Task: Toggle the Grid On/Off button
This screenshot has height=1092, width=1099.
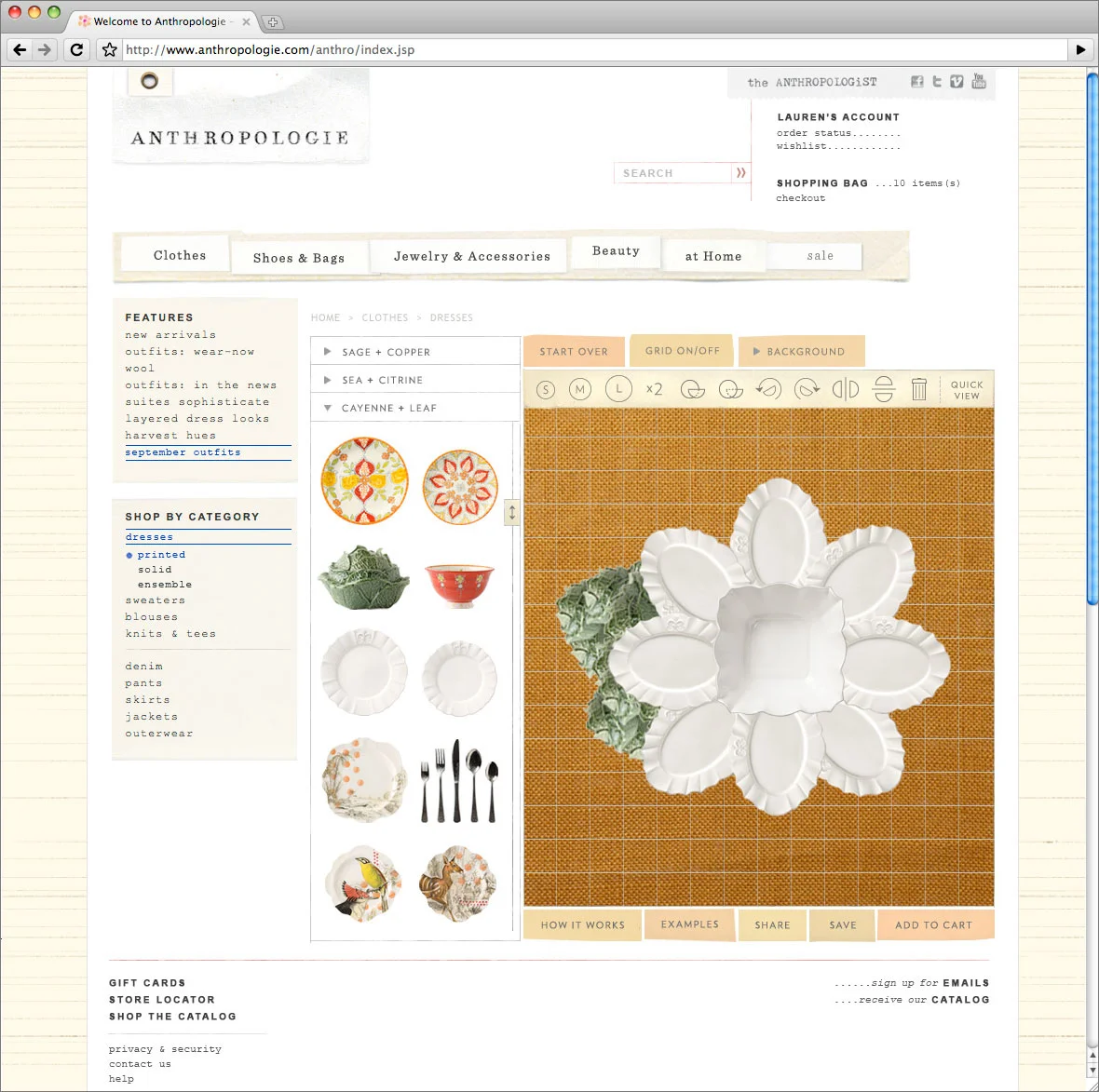Action: pos(681,350)
